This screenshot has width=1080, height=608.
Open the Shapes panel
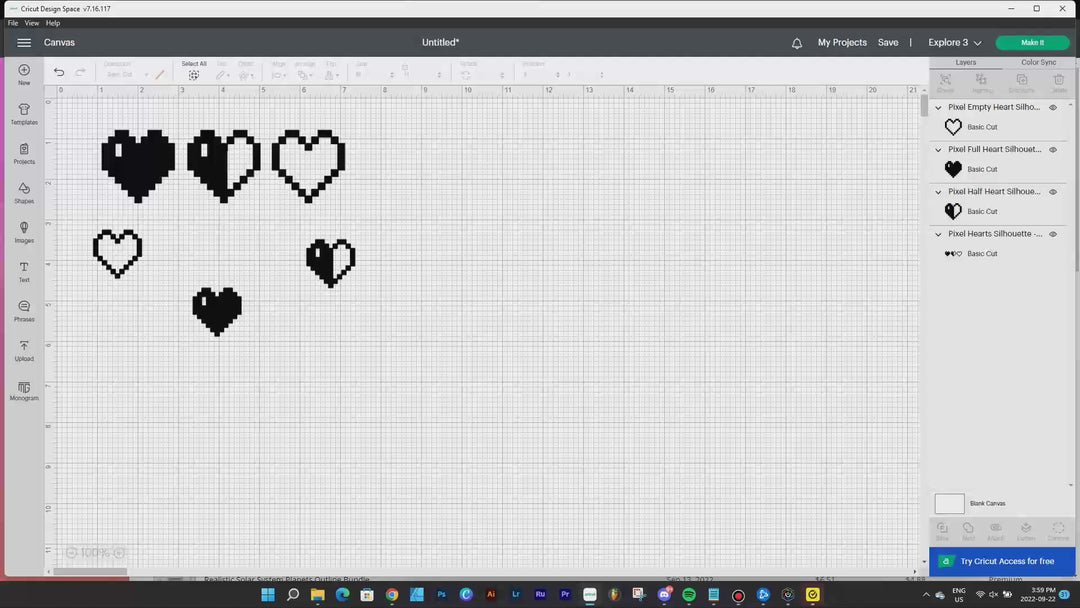(x=23, y=192)
